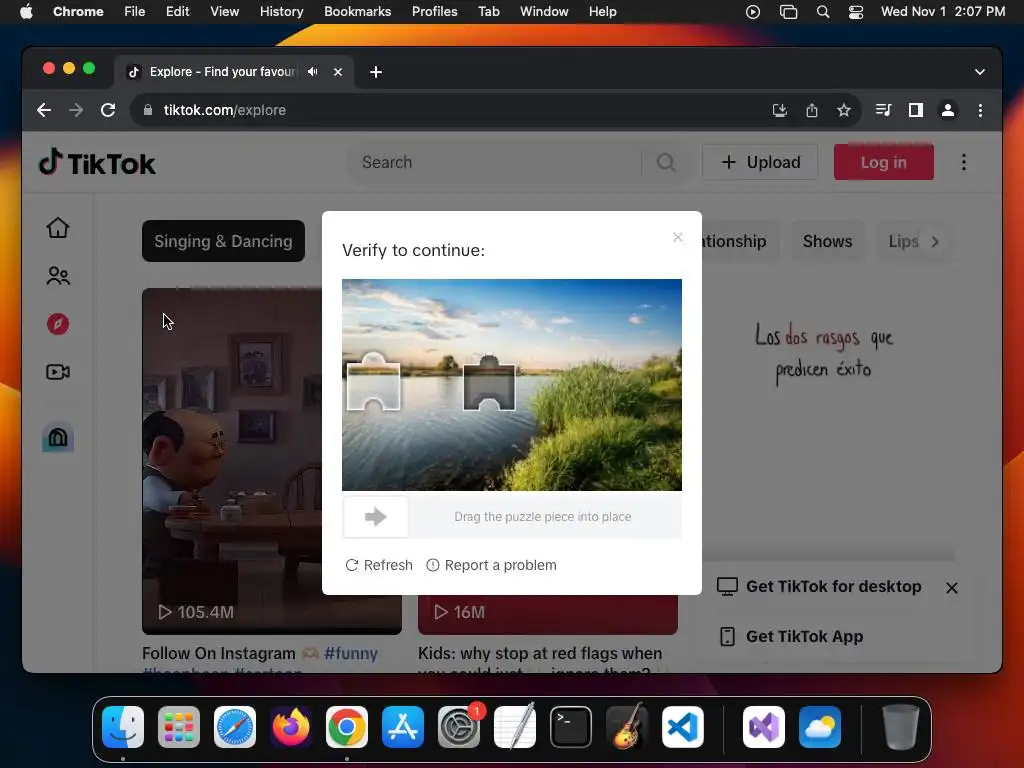The width and height of the screenshot is (1024, 768).
Task: Select the red Explore compass icon
Action: pyautogui.click(x=57, y=324)
